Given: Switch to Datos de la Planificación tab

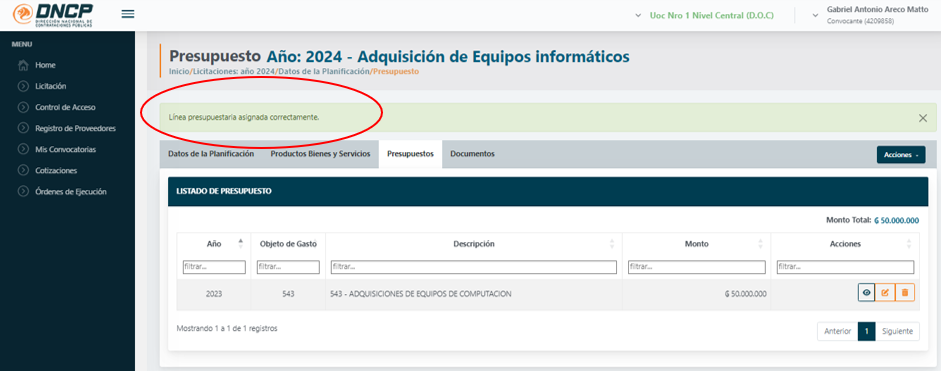Looking at the screenshot, I should (x=211, y=154).
